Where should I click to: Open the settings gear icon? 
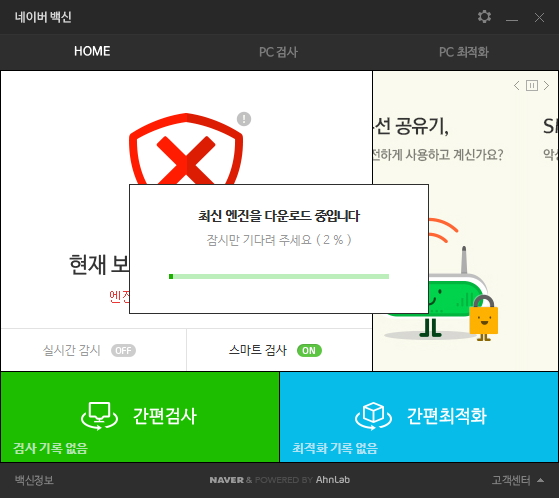pos(484,17)
